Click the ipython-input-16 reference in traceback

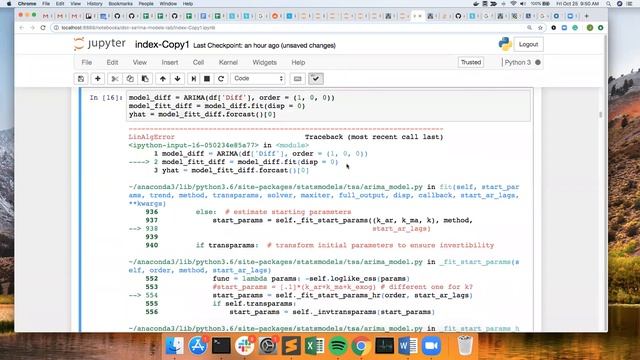pyautogui.click(x=193, y=145)
